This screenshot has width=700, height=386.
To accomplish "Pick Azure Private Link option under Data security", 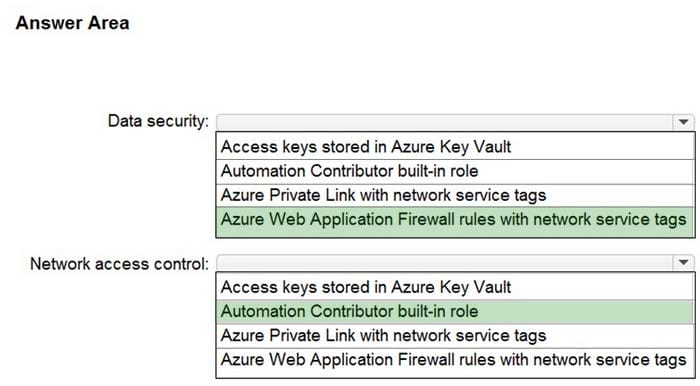I will [x=455, y=195].
